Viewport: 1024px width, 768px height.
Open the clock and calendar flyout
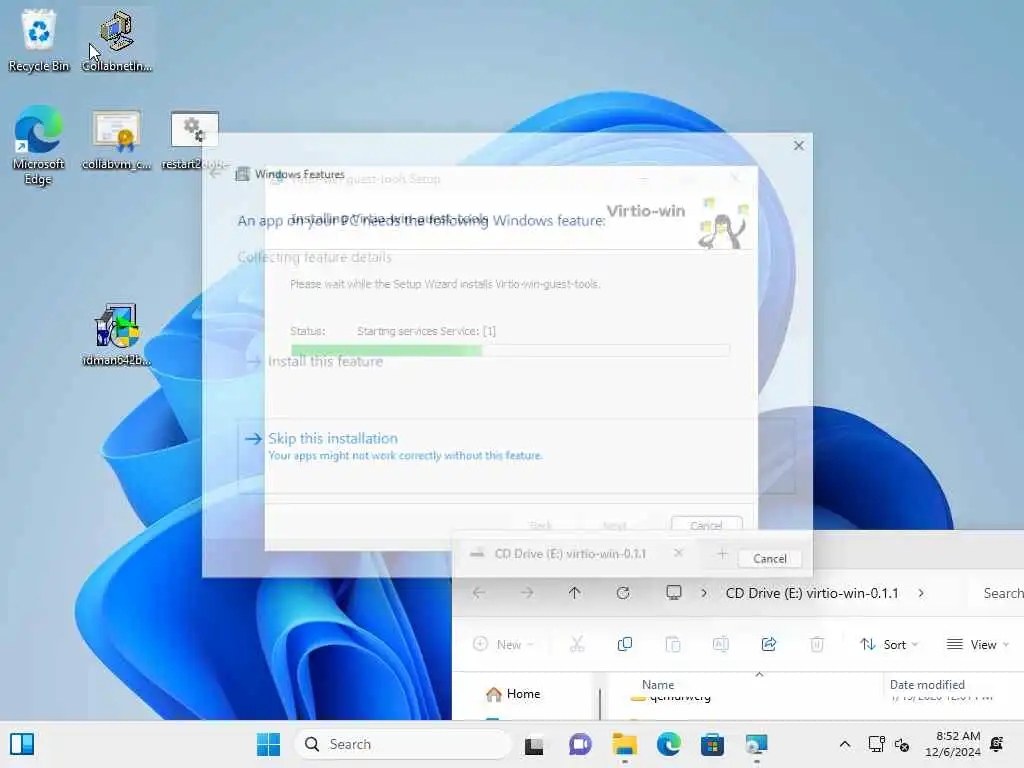[x=953, y=744]
